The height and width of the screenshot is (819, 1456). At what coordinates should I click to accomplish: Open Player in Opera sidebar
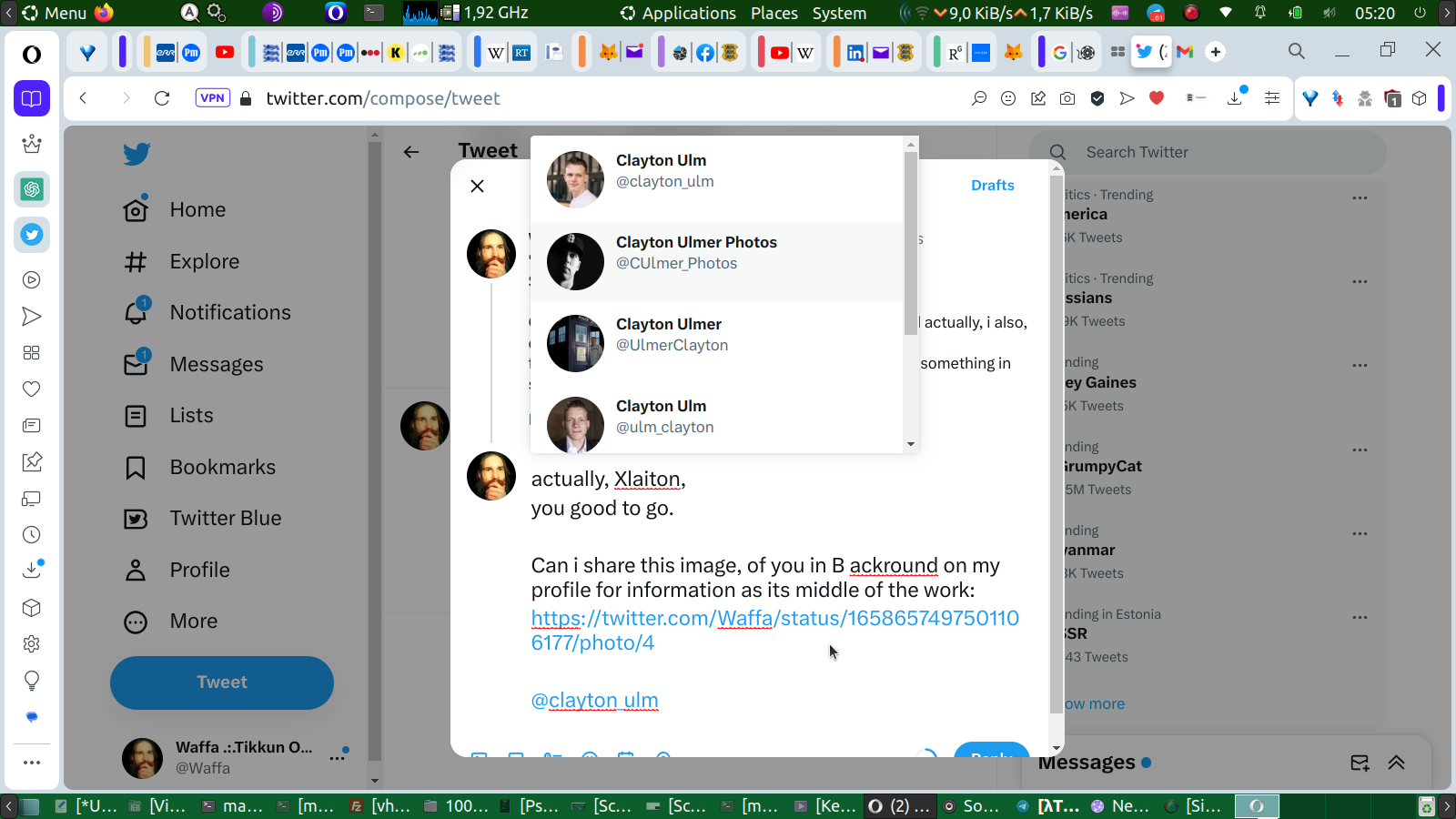32,280
